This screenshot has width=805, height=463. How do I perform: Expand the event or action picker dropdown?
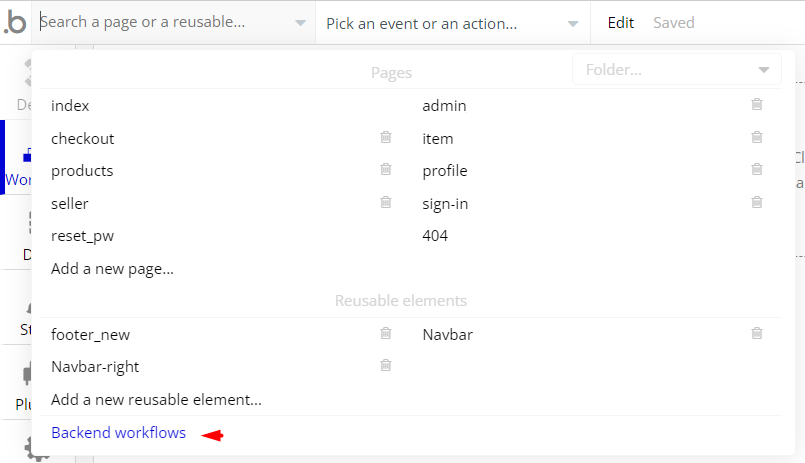tap(573, 24)
